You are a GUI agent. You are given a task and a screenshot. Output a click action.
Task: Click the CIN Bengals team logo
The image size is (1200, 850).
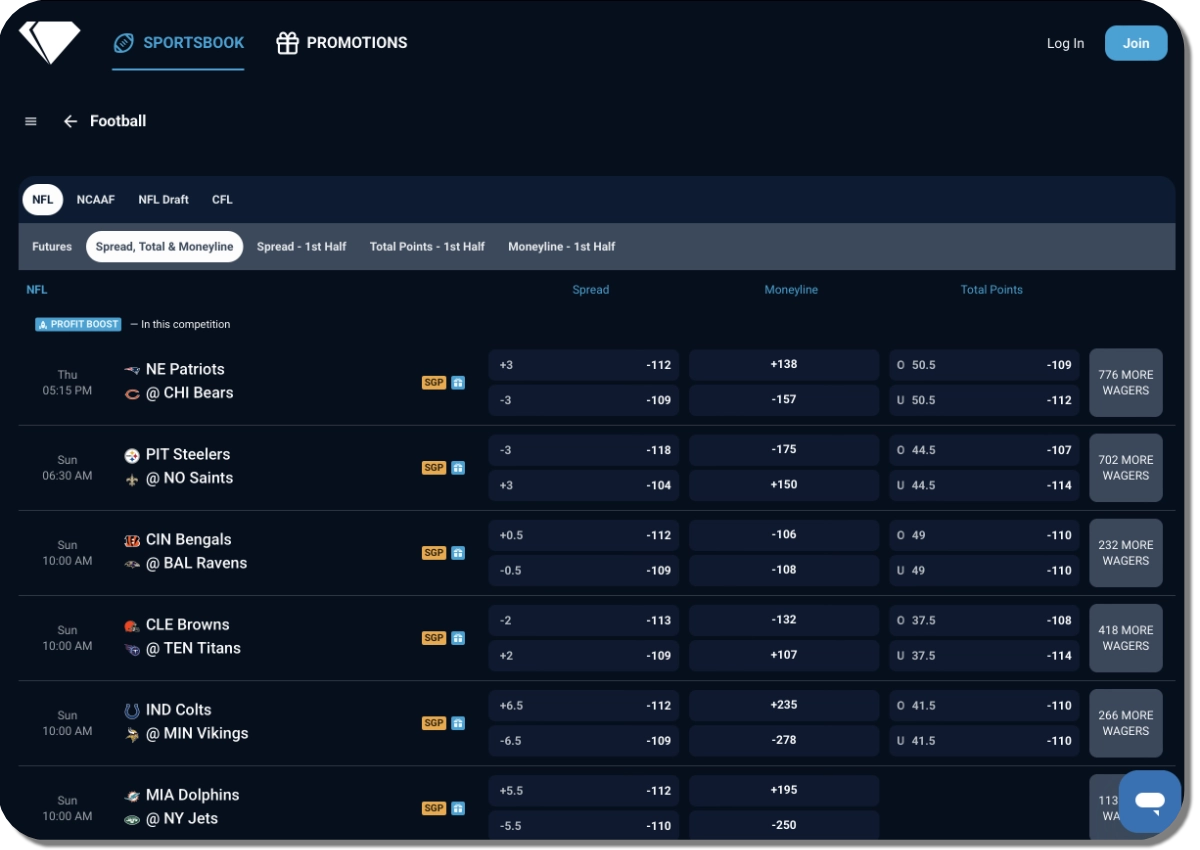(x=132, y=540)
